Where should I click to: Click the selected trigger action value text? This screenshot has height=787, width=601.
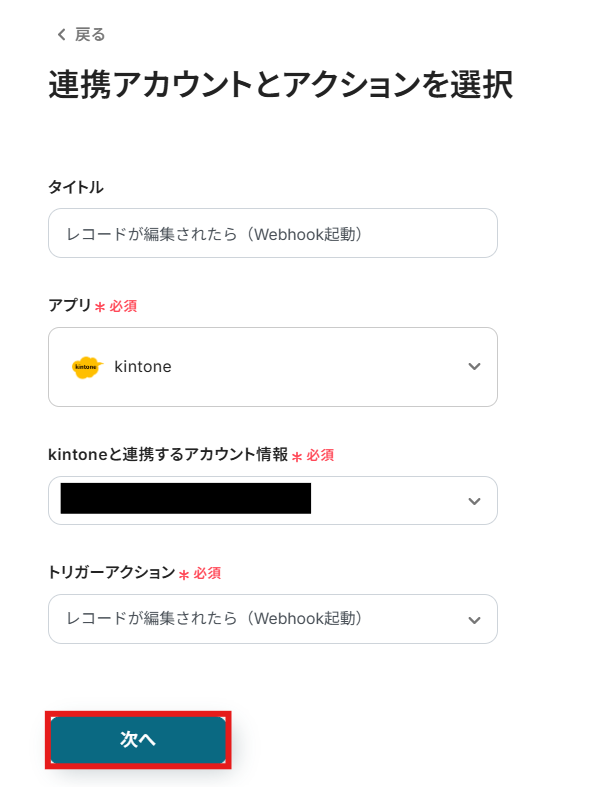coord(213,619)
